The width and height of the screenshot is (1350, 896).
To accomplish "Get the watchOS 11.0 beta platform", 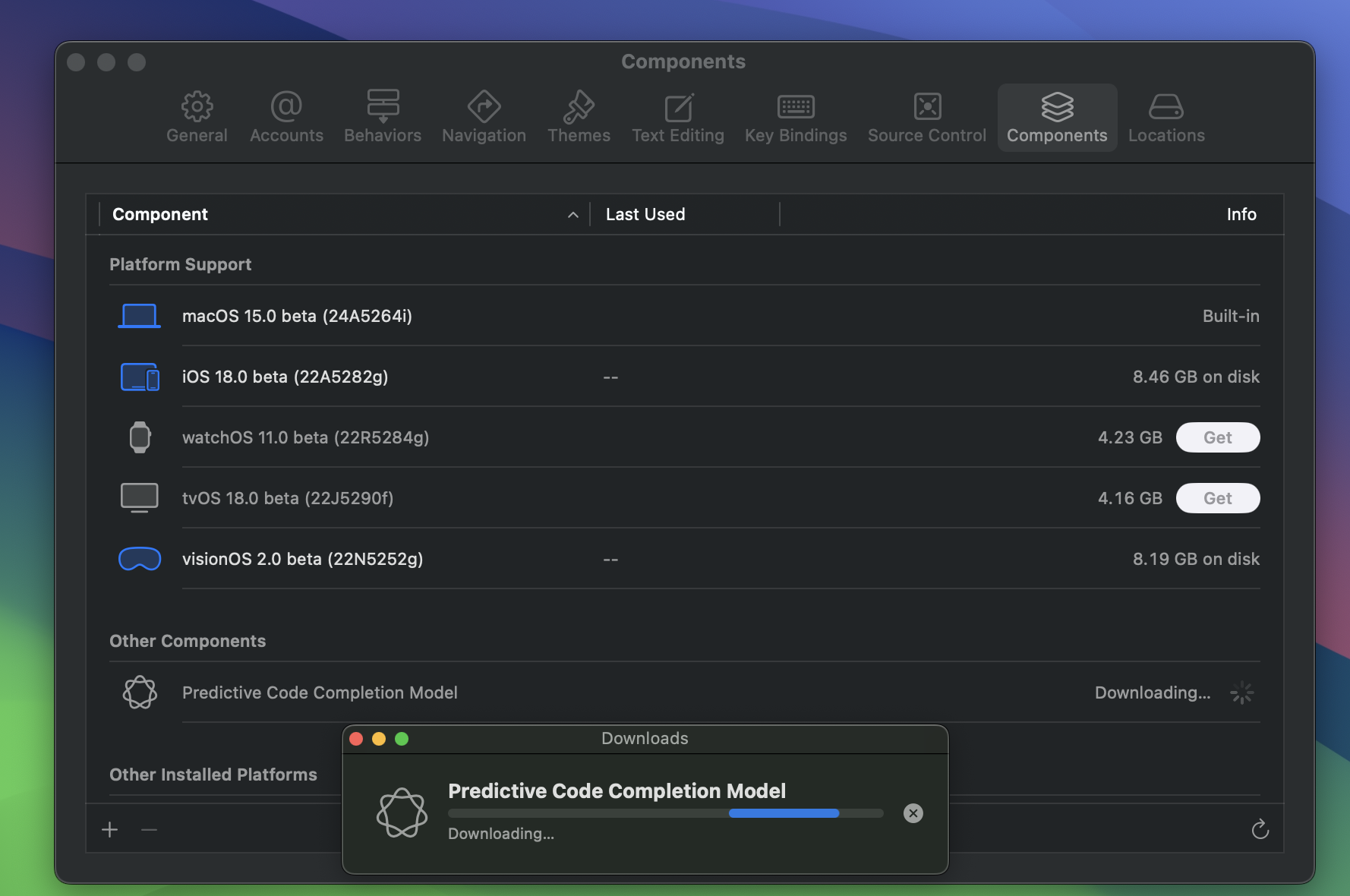I will pyautogui.click(x=1217, y=437).
